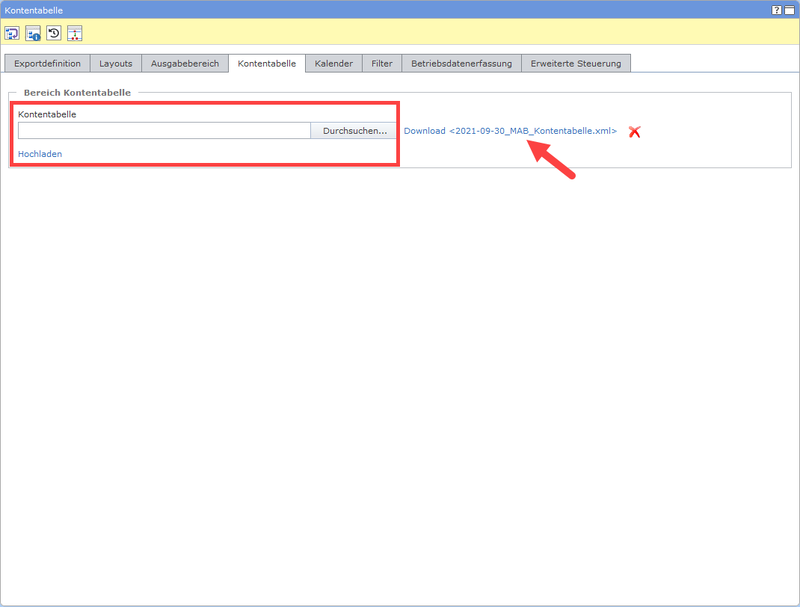Click the toolbar icon with blue info badge
This screenshot has width=800, height=607.
tap(33, 33)
